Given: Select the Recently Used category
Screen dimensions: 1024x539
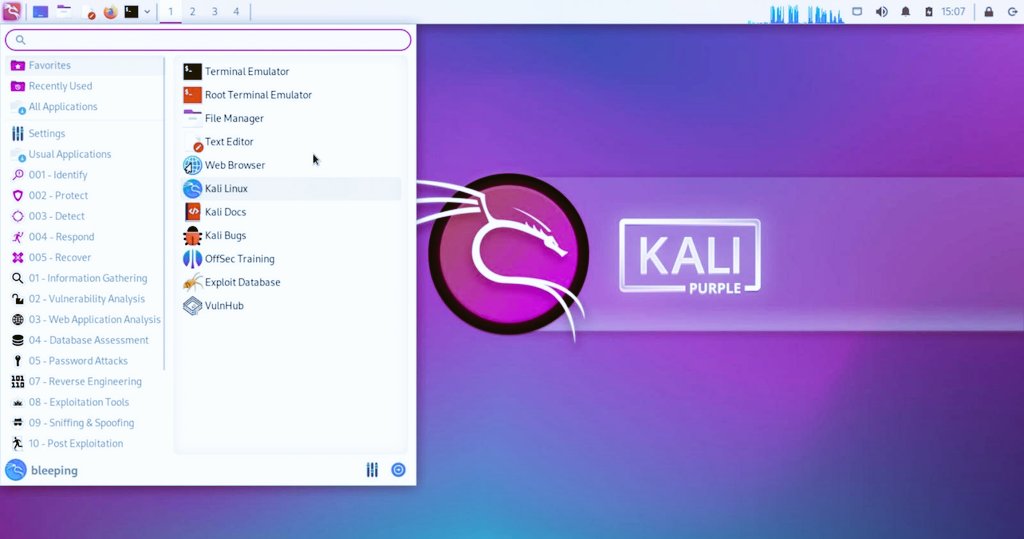Looking at the screenshot, I should (x=85, y=86).
